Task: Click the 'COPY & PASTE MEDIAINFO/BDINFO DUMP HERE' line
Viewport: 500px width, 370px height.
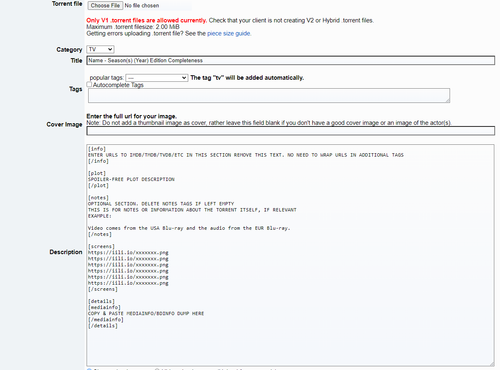Action: [x=146, y=313]
